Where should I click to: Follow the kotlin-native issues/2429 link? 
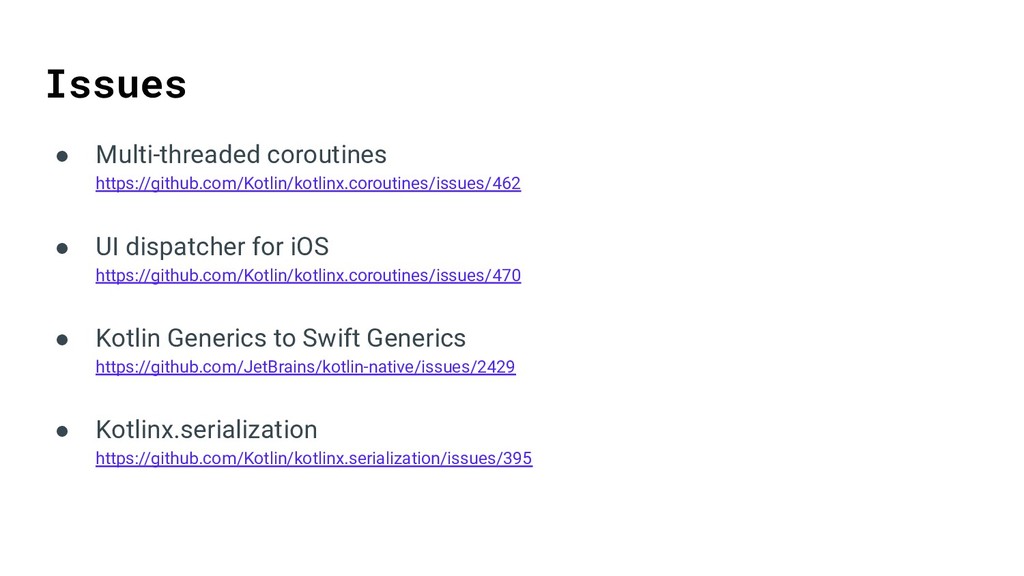[x=306, y=367]
